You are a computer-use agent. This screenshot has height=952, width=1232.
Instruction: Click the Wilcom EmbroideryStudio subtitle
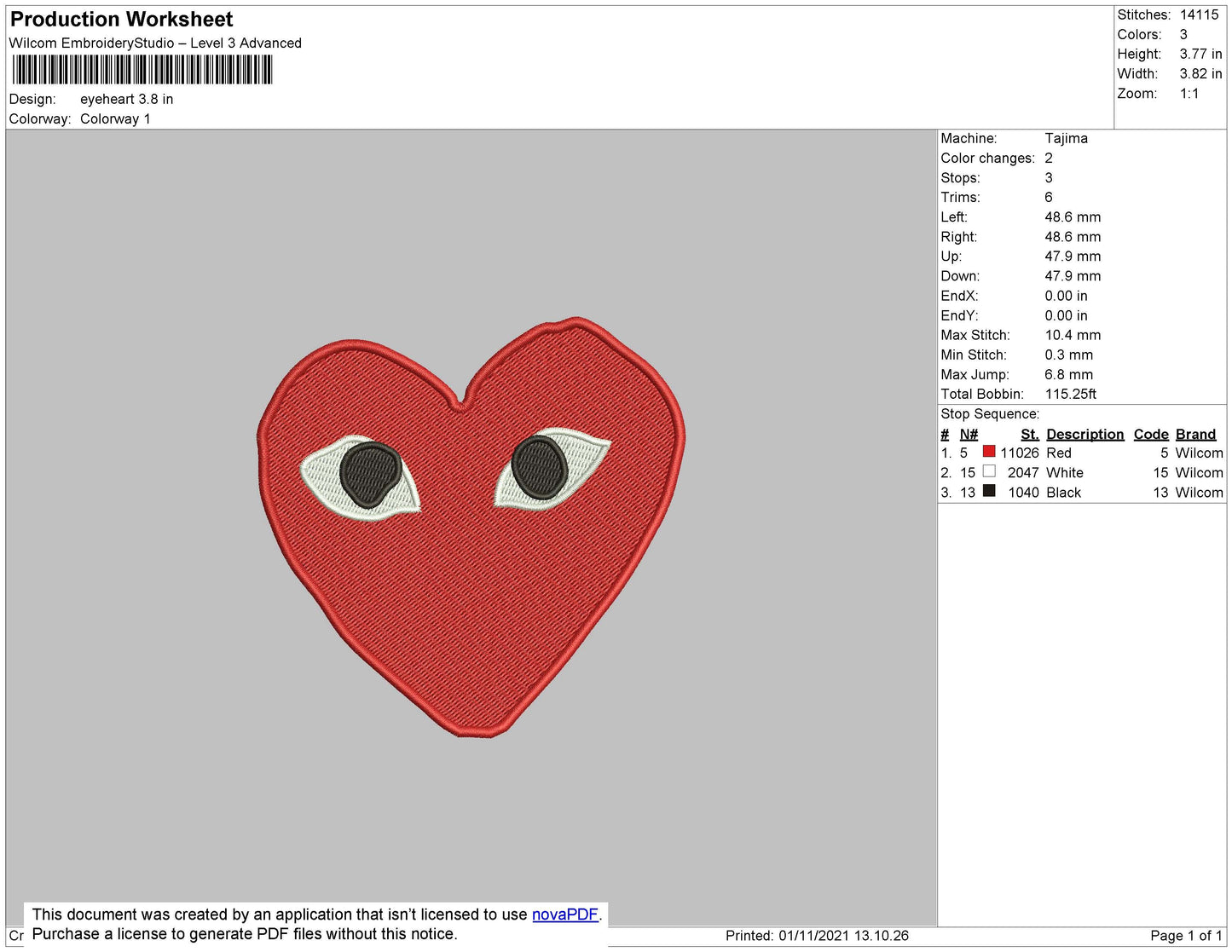155,43
